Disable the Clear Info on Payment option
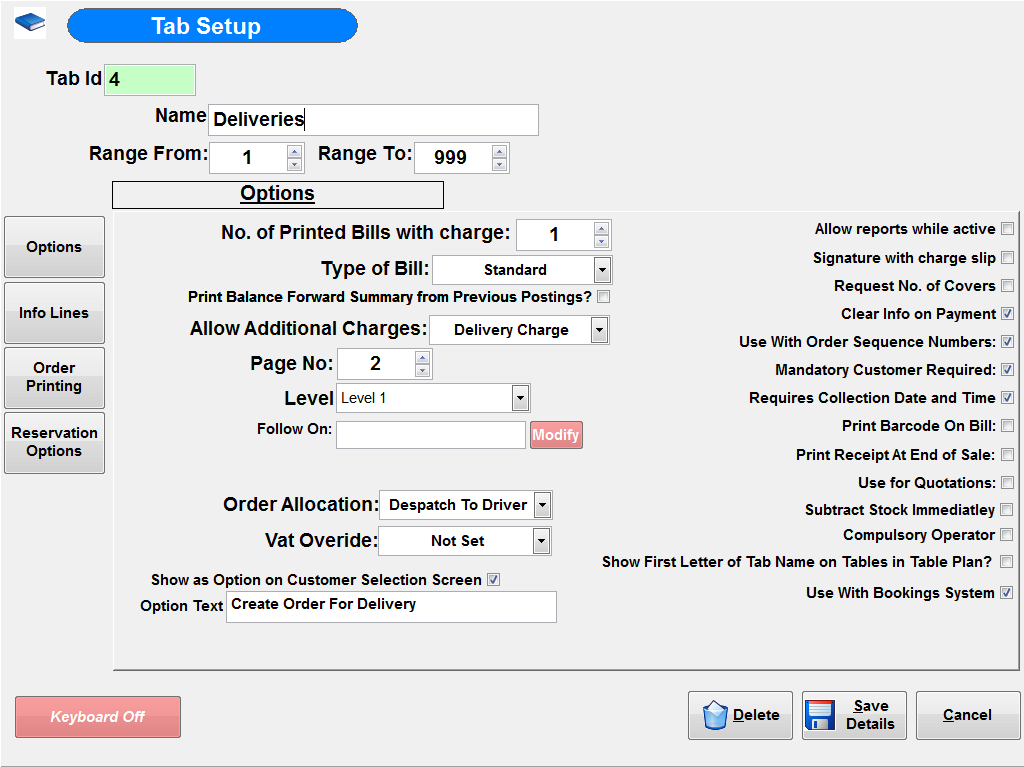1024x767 pixels. 1006,313
